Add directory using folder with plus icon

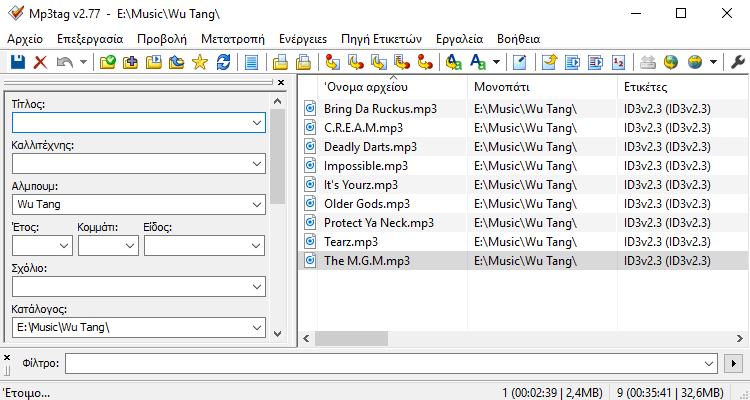click(x=131, y=62)
